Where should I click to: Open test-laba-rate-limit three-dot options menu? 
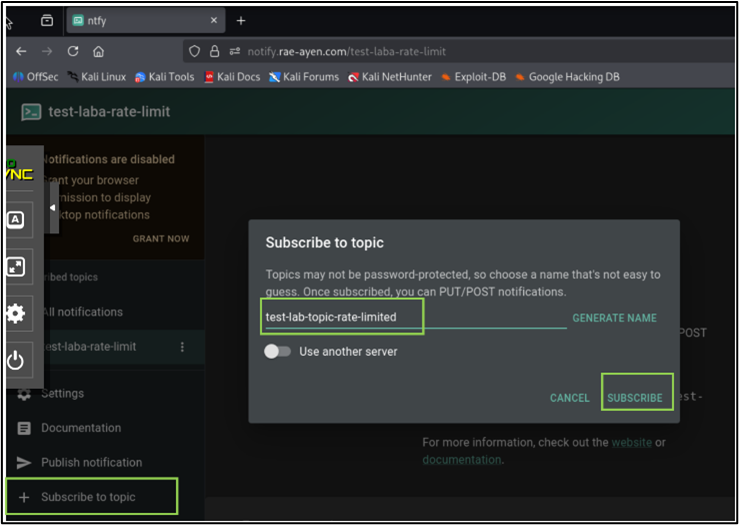tap(182, 347)
